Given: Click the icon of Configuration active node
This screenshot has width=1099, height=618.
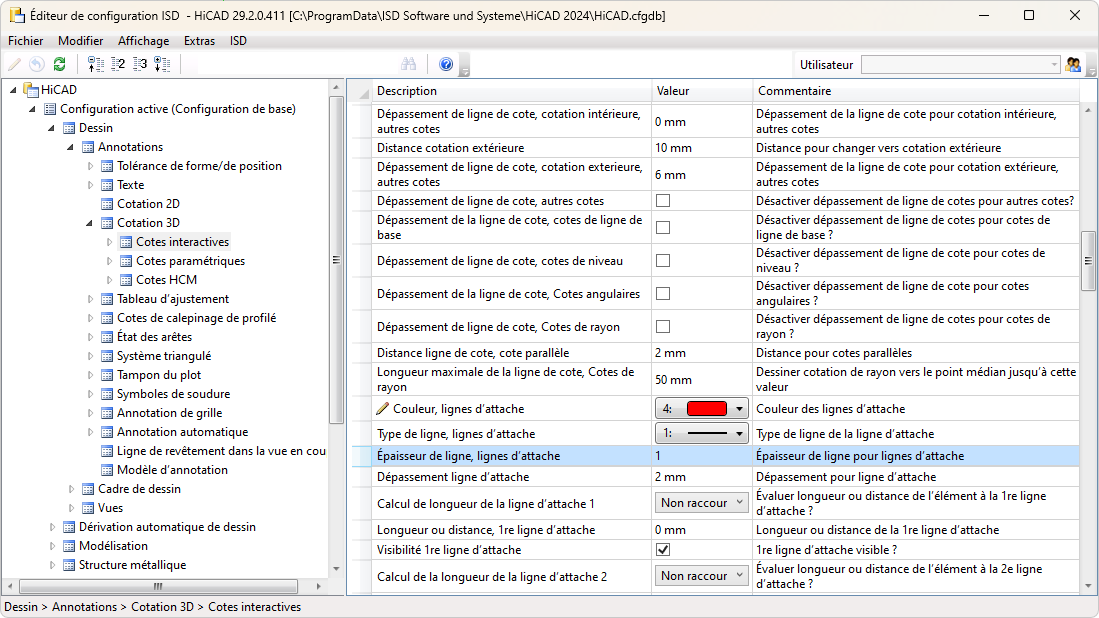Looking at the screenshot, I should coord(50,109).
